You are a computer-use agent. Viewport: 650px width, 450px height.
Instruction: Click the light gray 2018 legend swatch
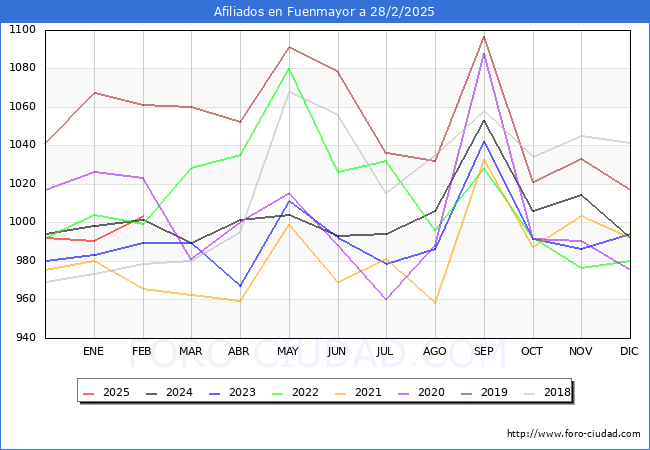click(530, 393)
